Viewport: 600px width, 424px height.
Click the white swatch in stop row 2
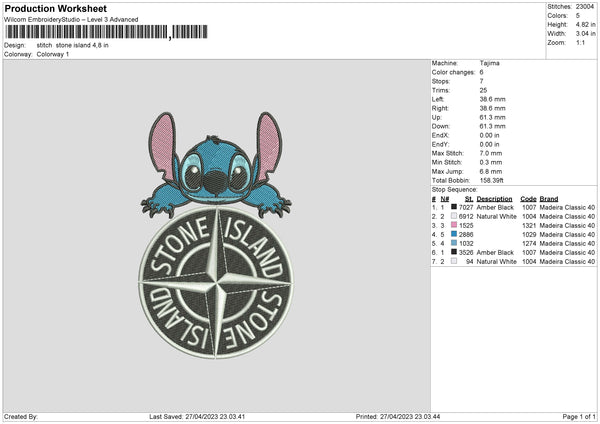(x=454, y=216)
